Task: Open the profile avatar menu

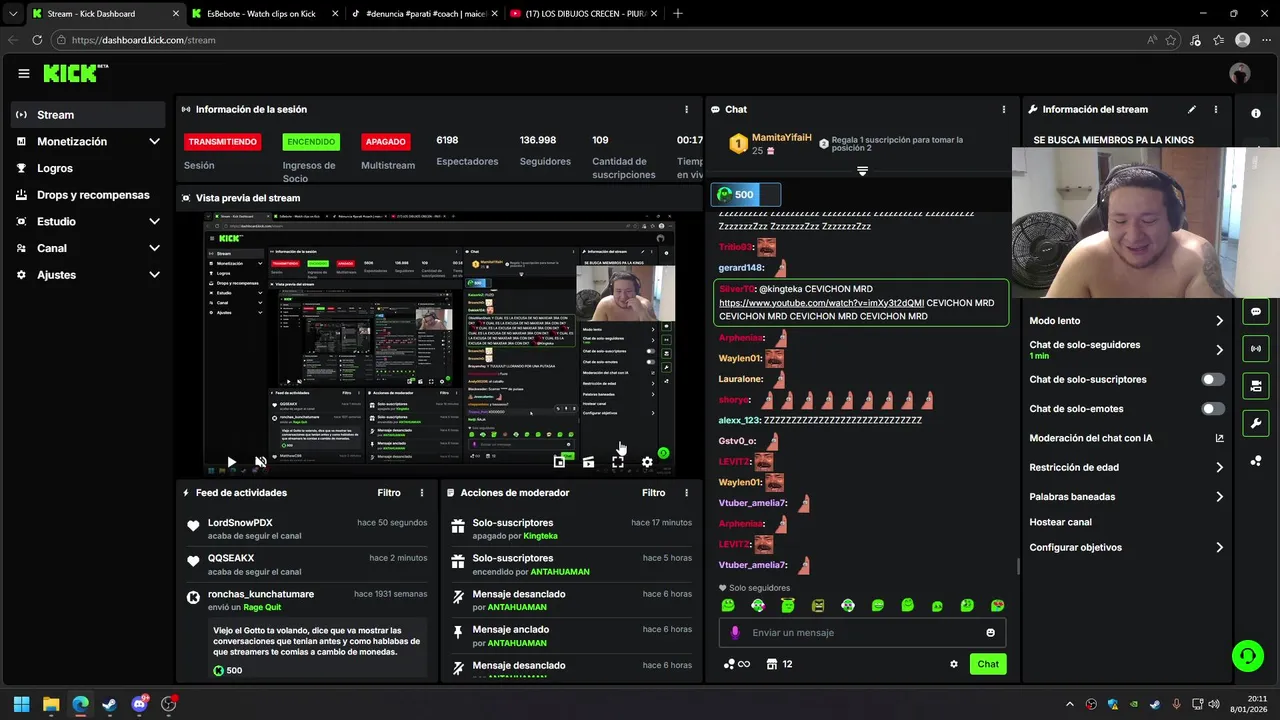Action: click(x=1240, y=73)
